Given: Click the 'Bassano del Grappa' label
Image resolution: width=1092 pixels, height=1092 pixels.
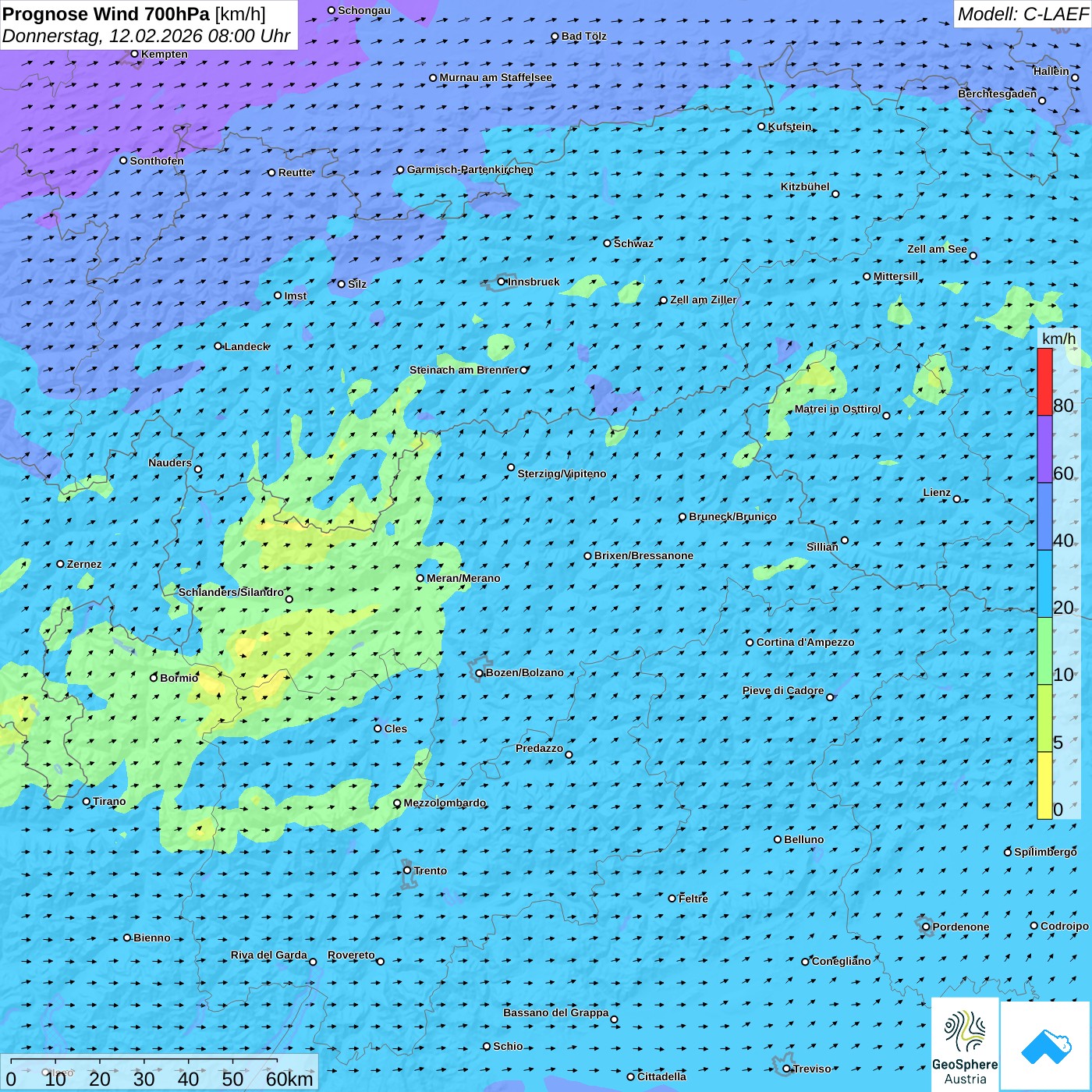Looking at the screenshot, I should tap(556, 1012).
